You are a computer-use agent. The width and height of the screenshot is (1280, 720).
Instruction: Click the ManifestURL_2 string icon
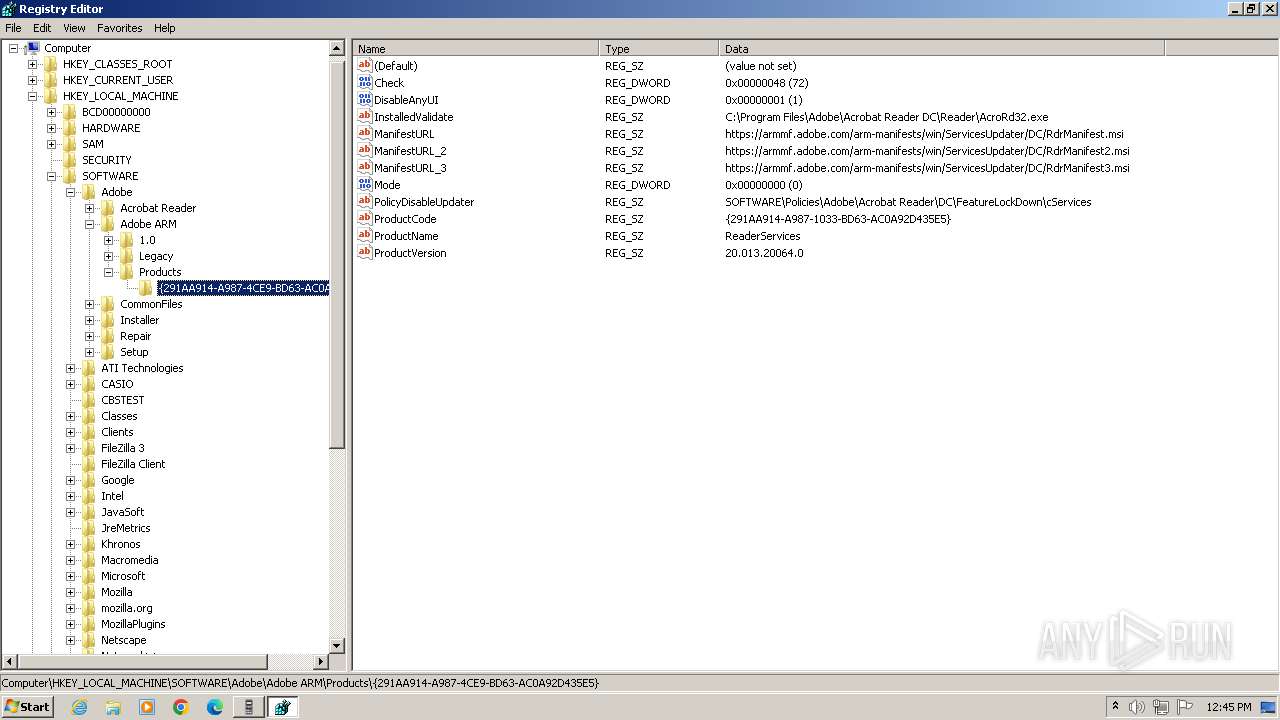pos(365,151)
